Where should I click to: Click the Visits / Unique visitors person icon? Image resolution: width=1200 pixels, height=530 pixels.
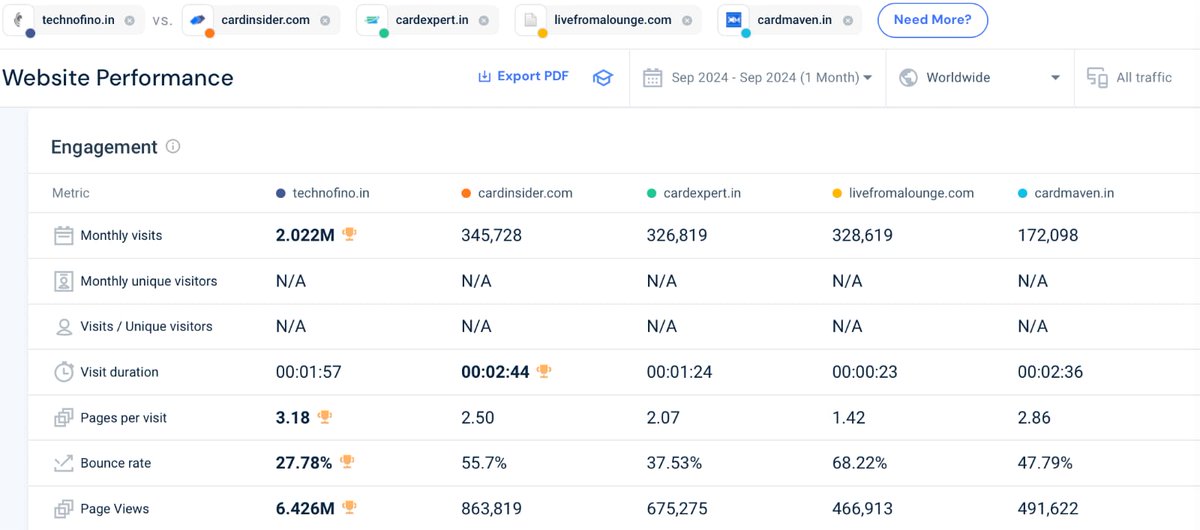[64, 327]
